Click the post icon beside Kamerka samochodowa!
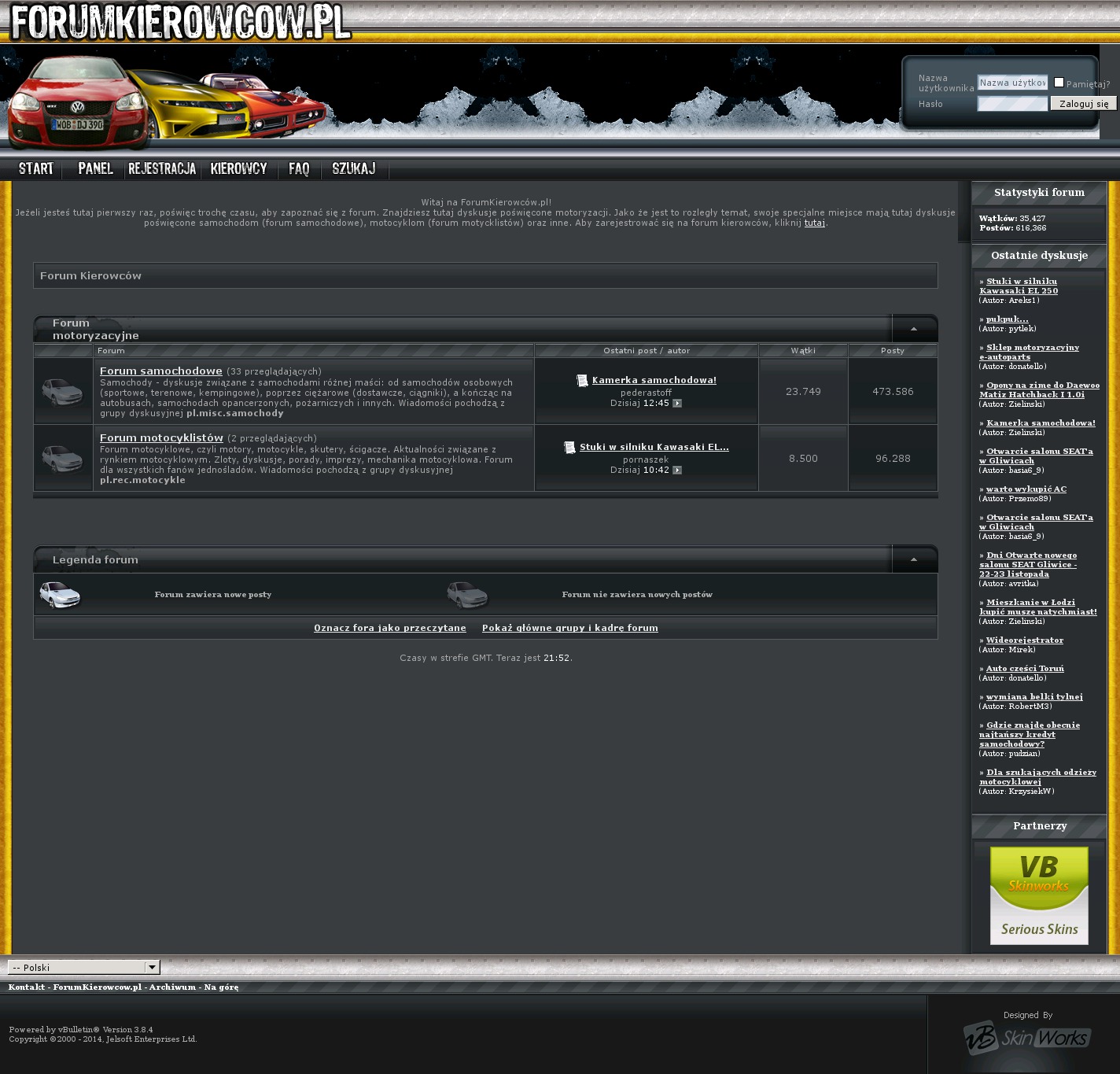Viewport: 1120px width, 1074px height. pyautogui.click(x=582, y=381)
